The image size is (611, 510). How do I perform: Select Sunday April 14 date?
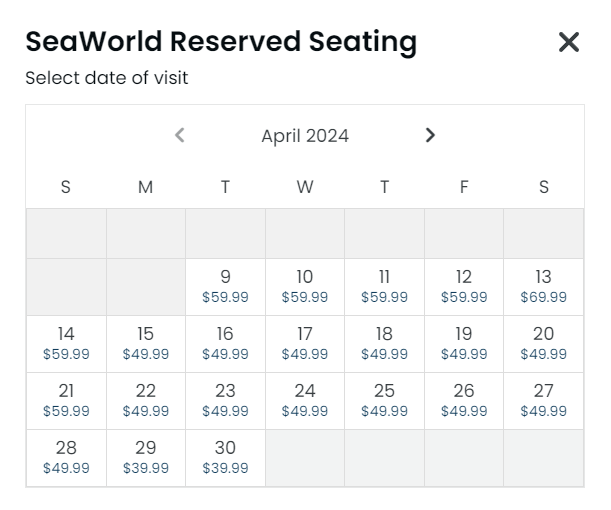coord(66,343)
